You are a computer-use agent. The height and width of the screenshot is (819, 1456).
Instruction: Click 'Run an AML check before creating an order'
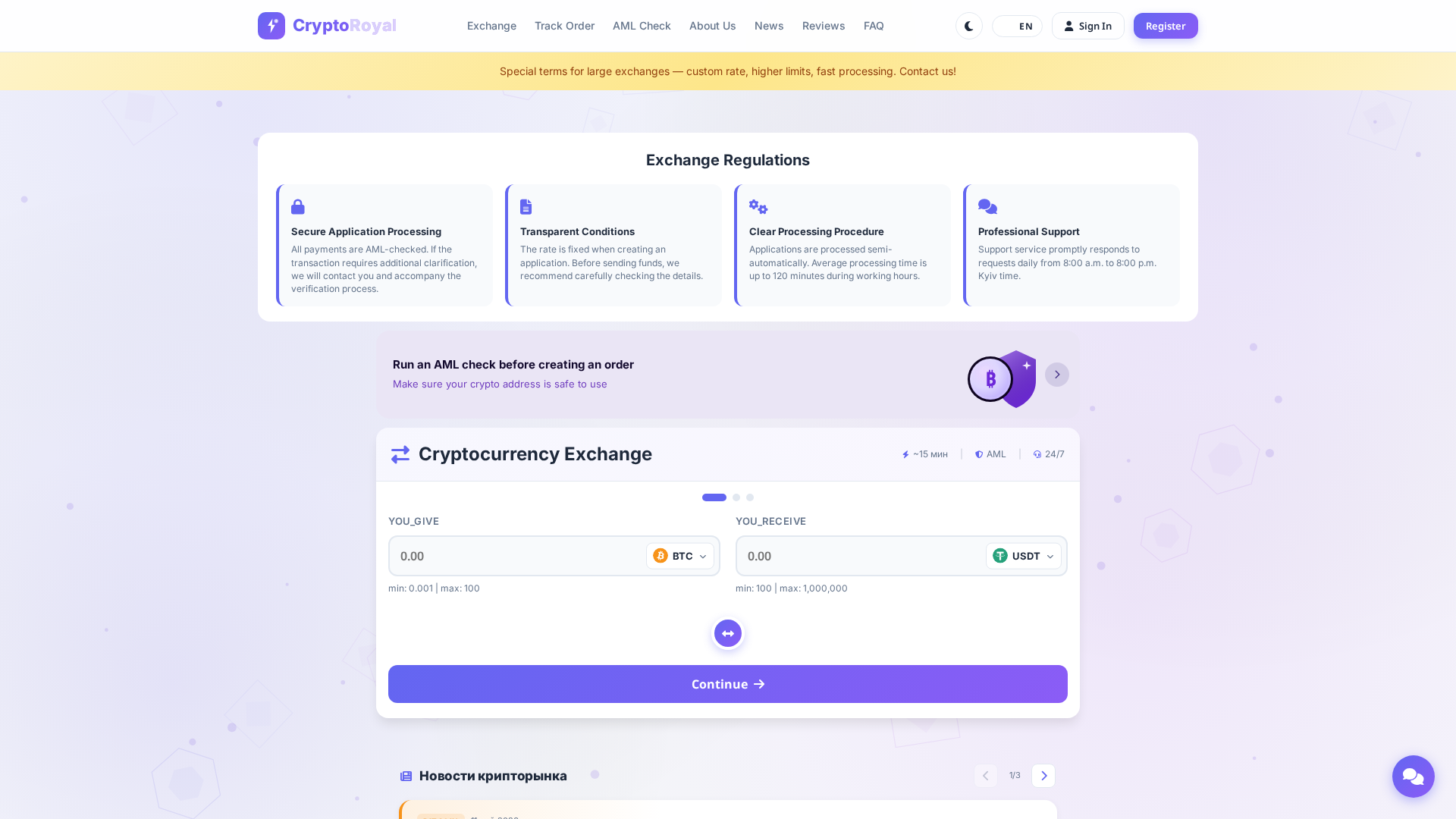pos(513,365)
